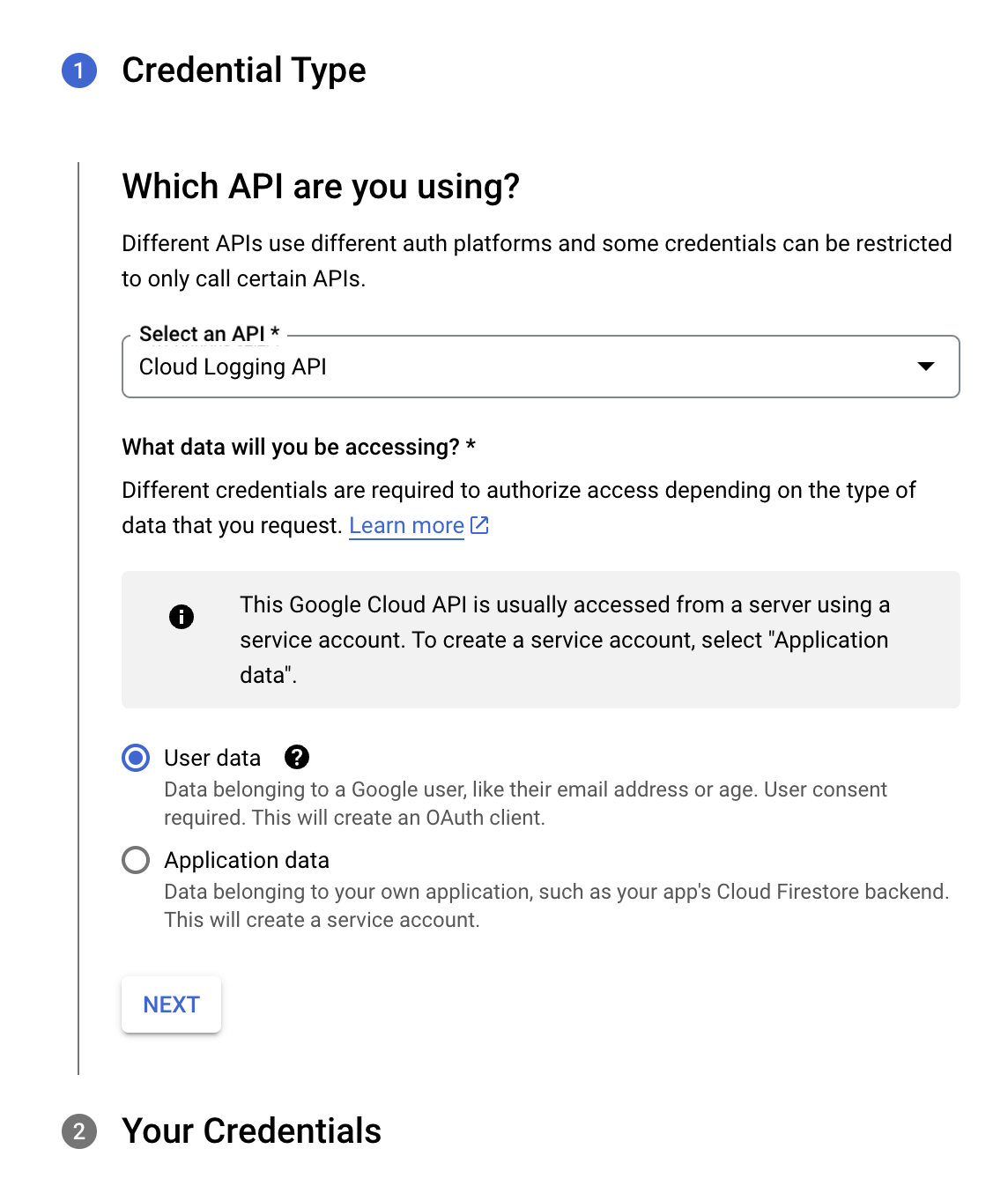Viewport: 1008px width, 1186px height.
Task: Click the What data will you be accessing label
Action: pyautogui.click(x=298, y=447)
